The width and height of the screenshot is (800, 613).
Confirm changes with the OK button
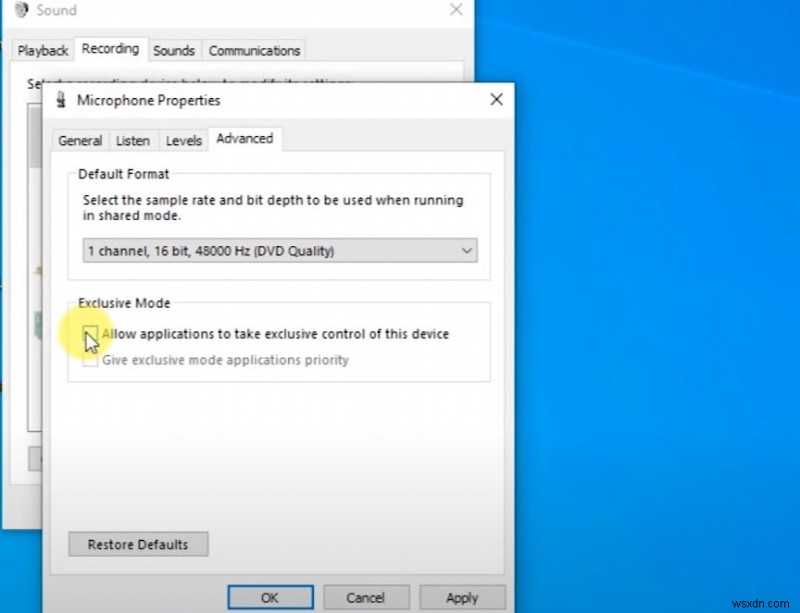point(270,597)
